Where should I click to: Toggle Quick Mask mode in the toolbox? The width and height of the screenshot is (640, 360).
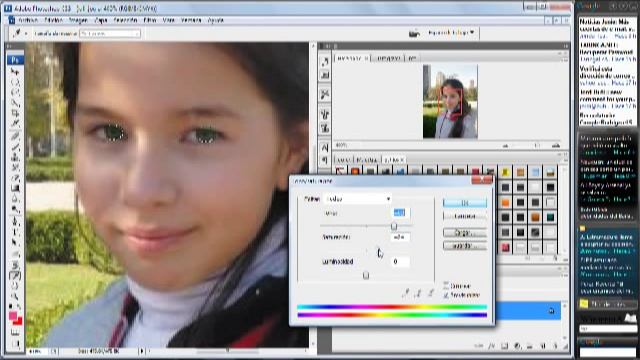(x=15, y=333)
